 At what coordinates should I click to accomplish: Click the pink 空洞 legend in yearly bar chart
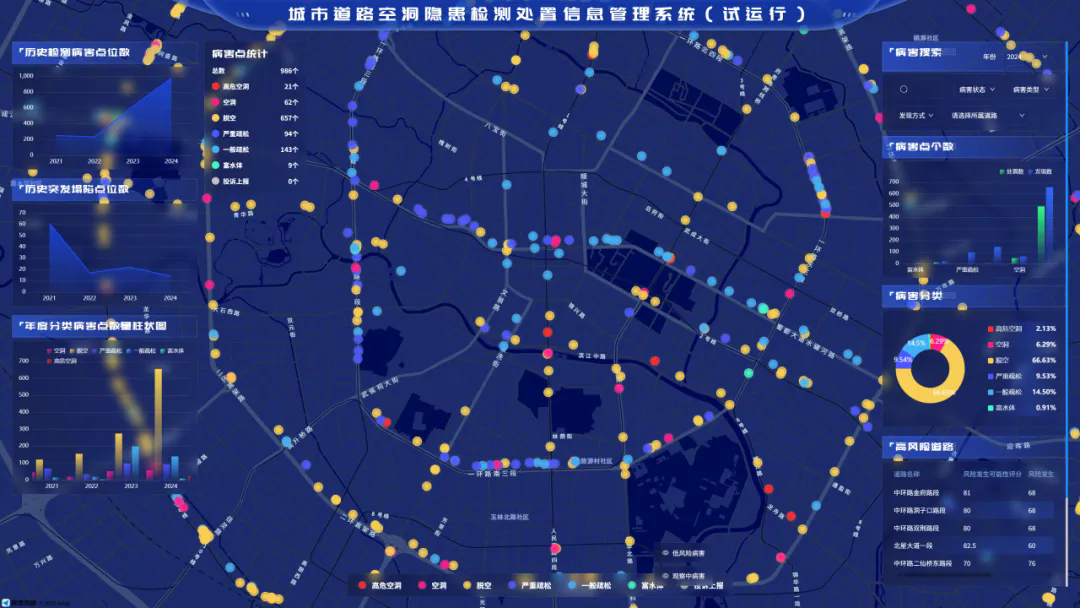pyautogui.click(x=56, y=351)
